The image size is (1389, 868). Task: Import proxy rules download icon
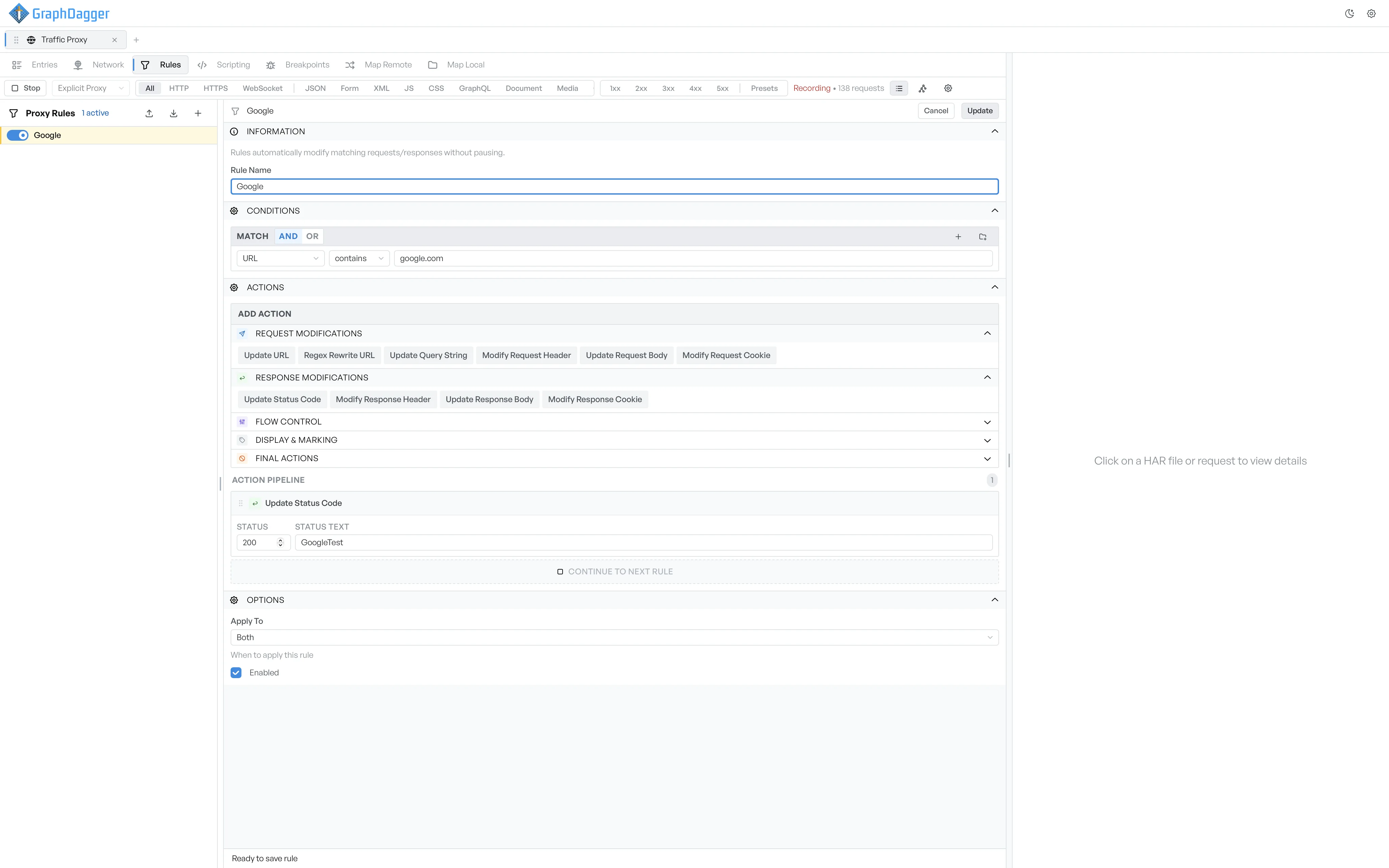tap(173, 114)
